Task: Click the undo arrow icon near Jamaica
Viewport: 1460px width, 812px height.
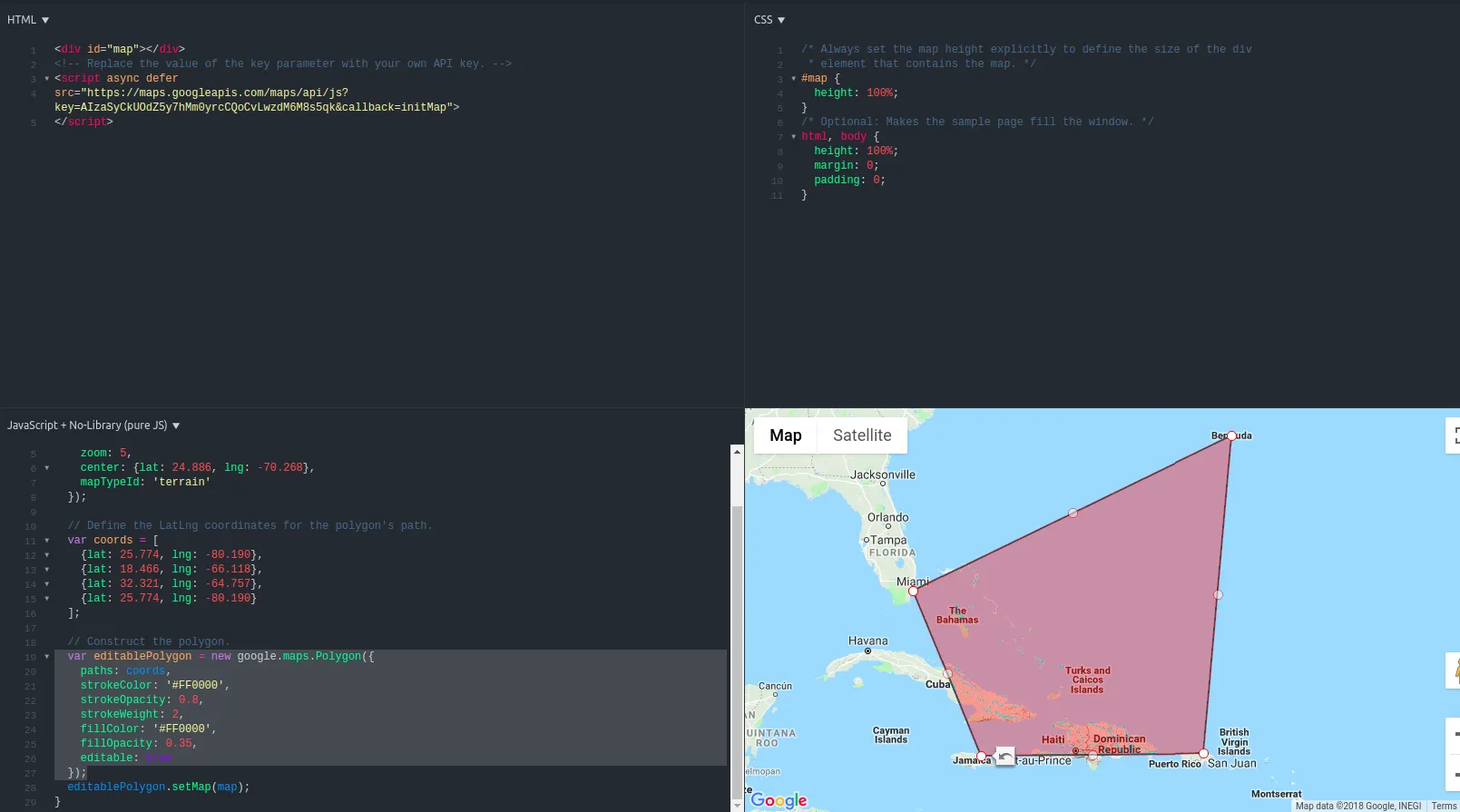Action: click(1005, 756)
